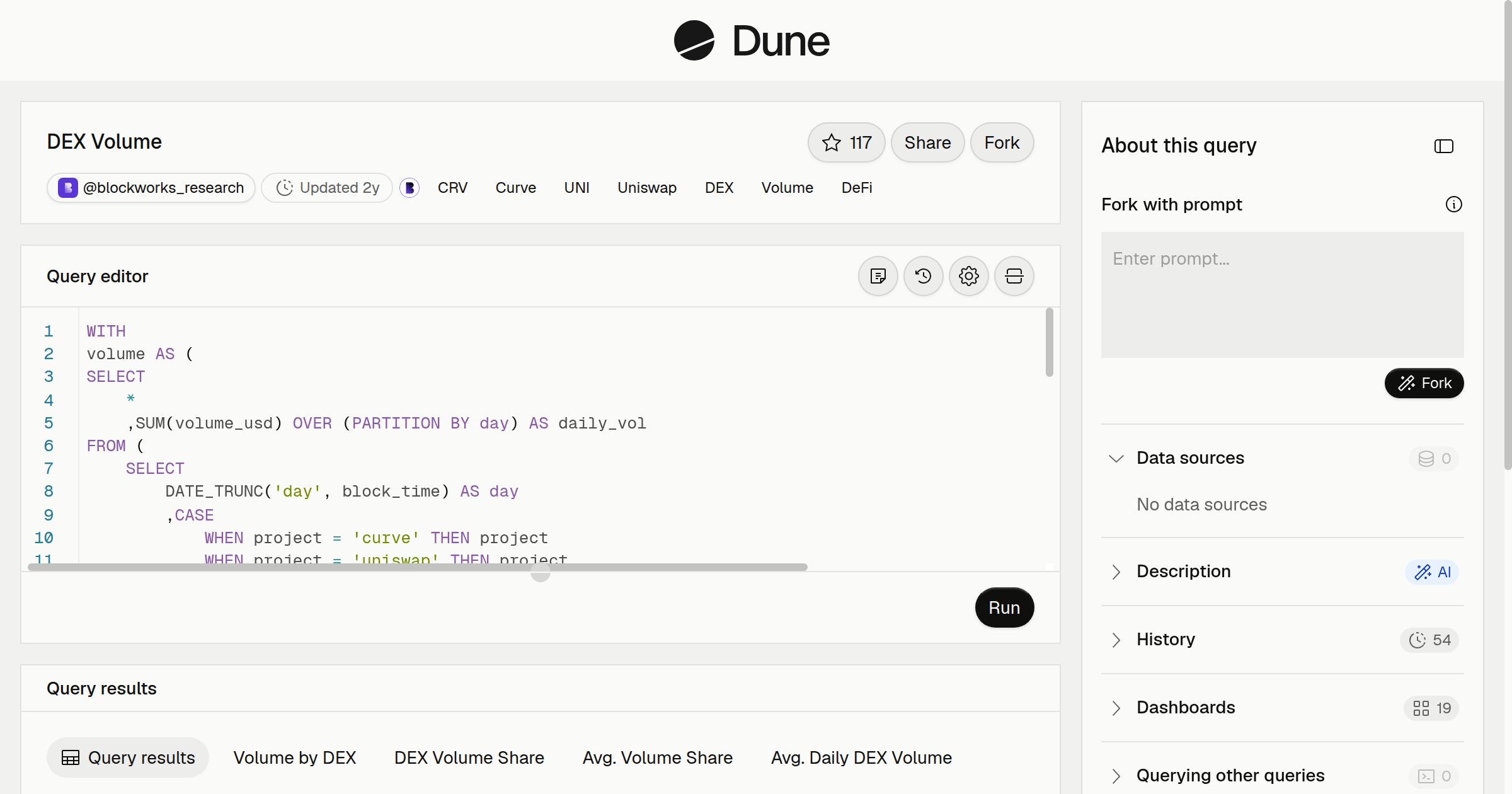Click the Updated 2y clock chip
Viewport: 1512px width, 794px height.
(x=327, y=188)
